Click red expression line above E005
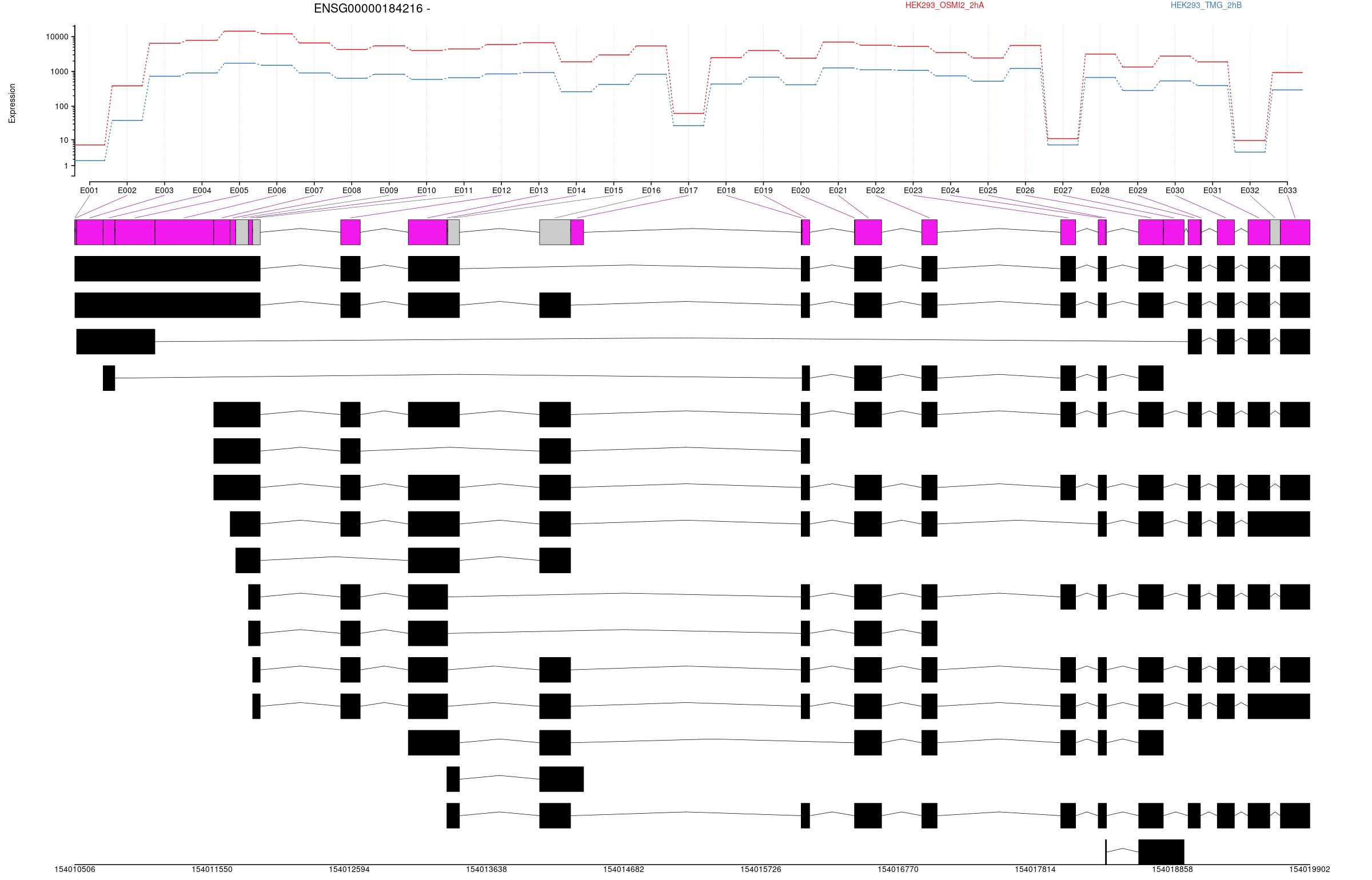1372x880 pixels. 239,31
